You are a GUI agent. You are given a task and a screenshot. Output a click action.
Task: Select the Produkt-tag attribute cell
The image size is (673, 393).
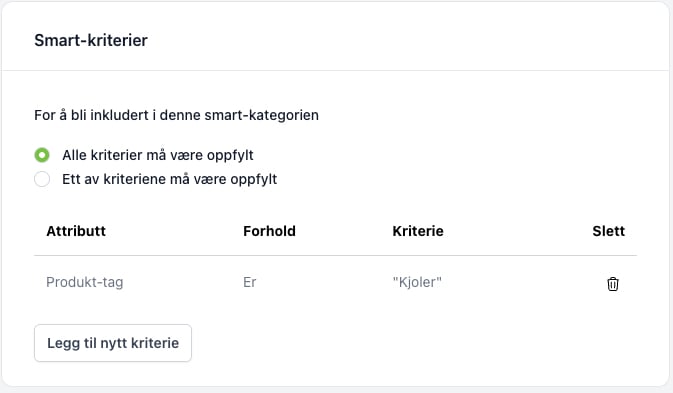[x=85, y=282]
